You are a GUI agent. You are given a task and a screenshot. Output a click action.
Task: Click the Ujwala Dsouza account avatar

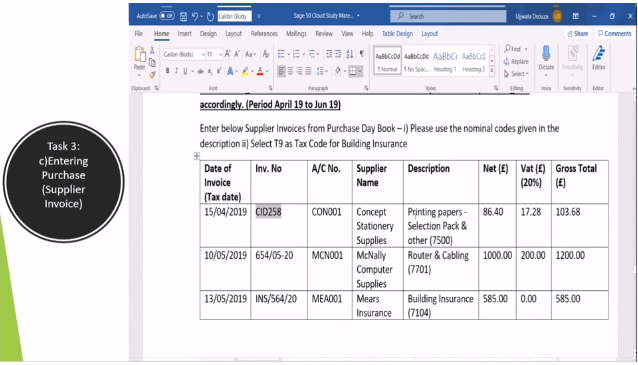coord(557,16)
